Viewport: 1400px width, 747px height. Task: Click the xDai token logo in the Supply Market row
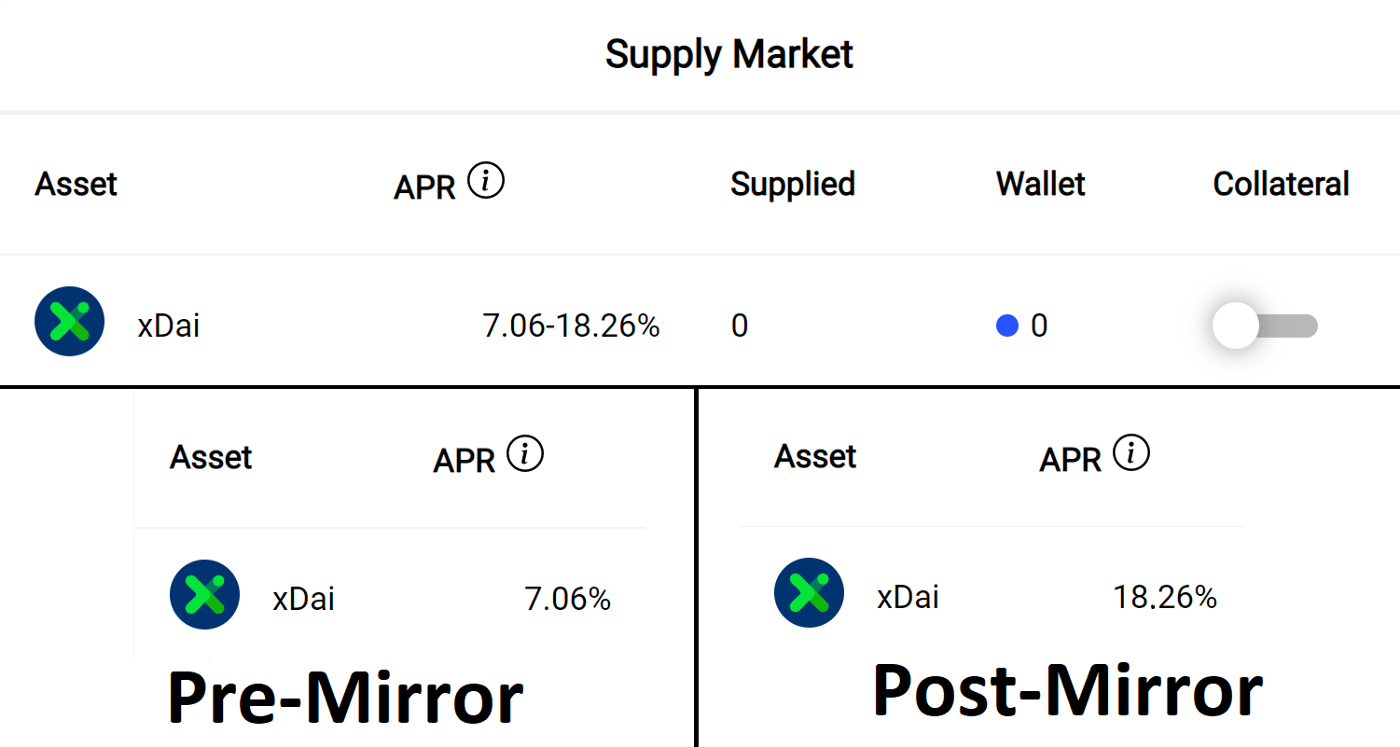[x=70, y=321]
